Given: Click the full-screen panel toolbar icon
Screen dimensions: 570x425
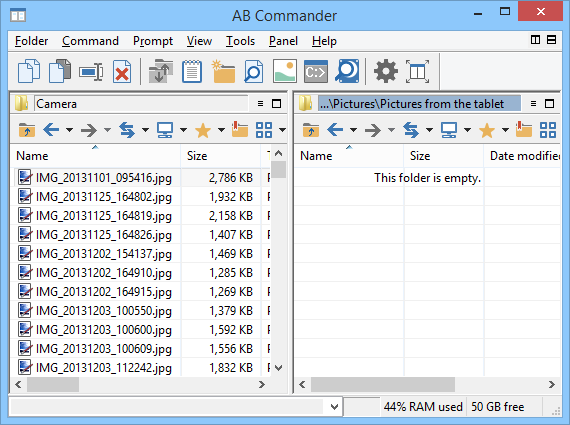Looking at the screenshot, I should [417, 72].
